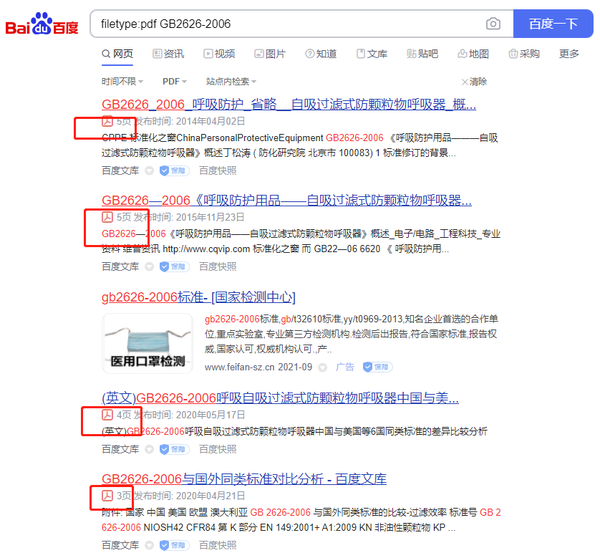Open the 采购 tab
Viewport: 600px width, 558px height.
pyautogui.click(x=524, y=54)
